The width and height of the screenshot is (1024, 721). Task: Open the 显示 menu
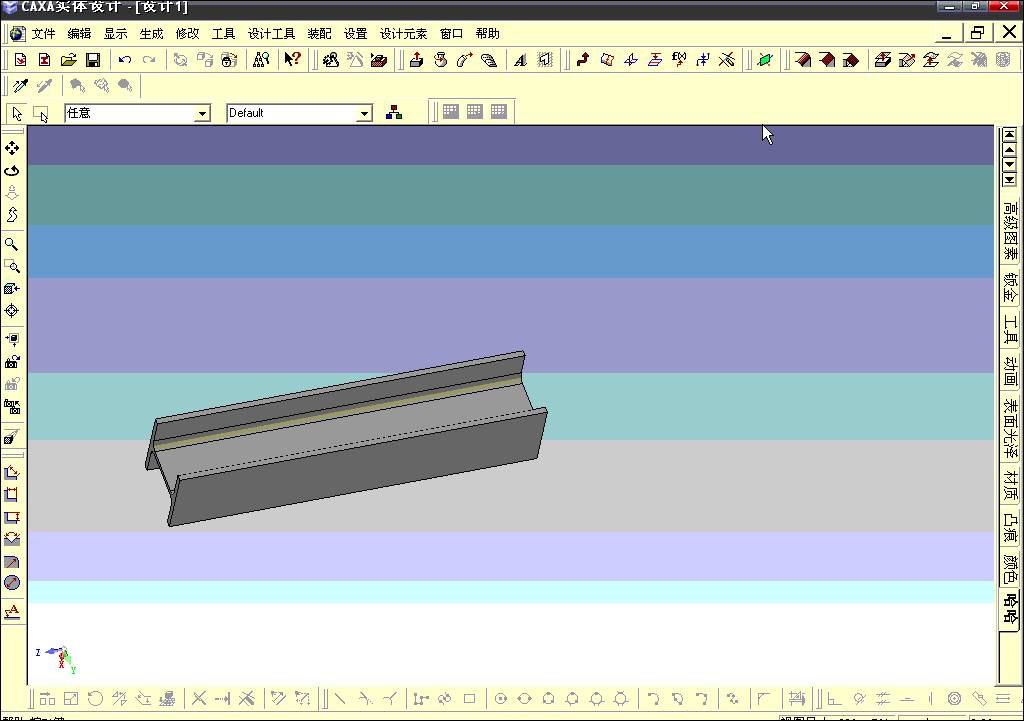(x=116, y=34)
